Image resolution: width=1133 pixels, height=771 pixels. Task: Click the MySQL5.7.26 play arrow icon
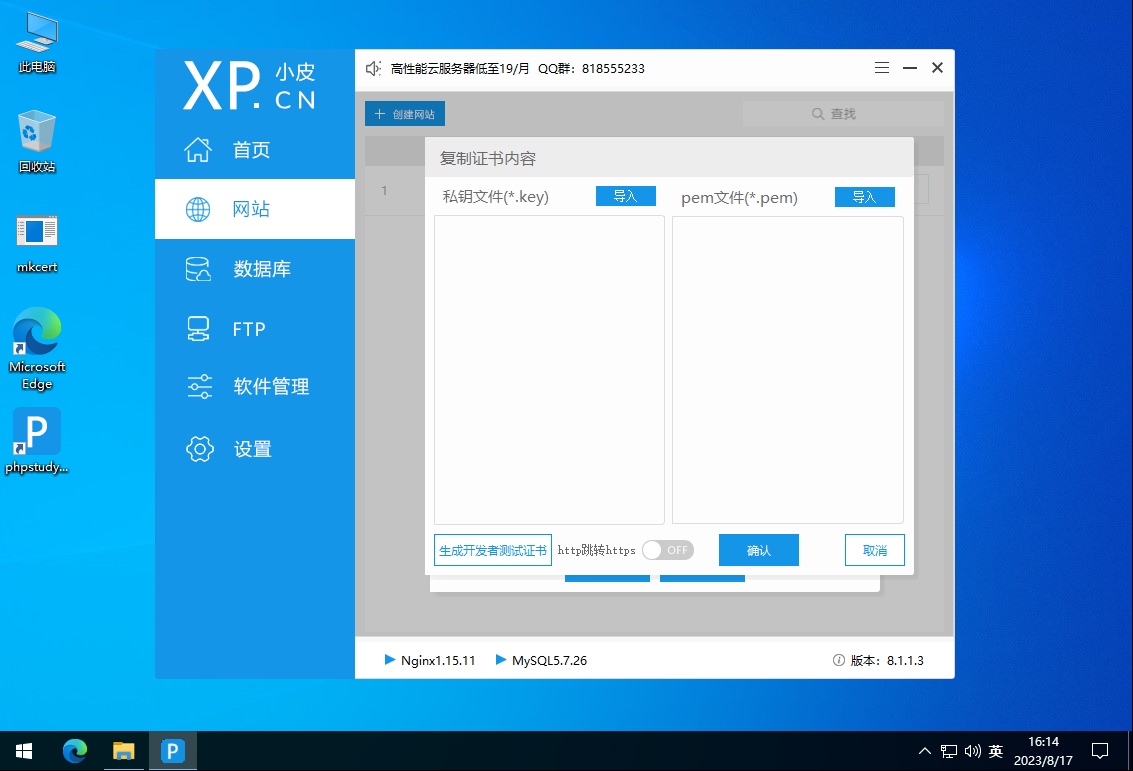pyautogui.click(x=500, y=660)
